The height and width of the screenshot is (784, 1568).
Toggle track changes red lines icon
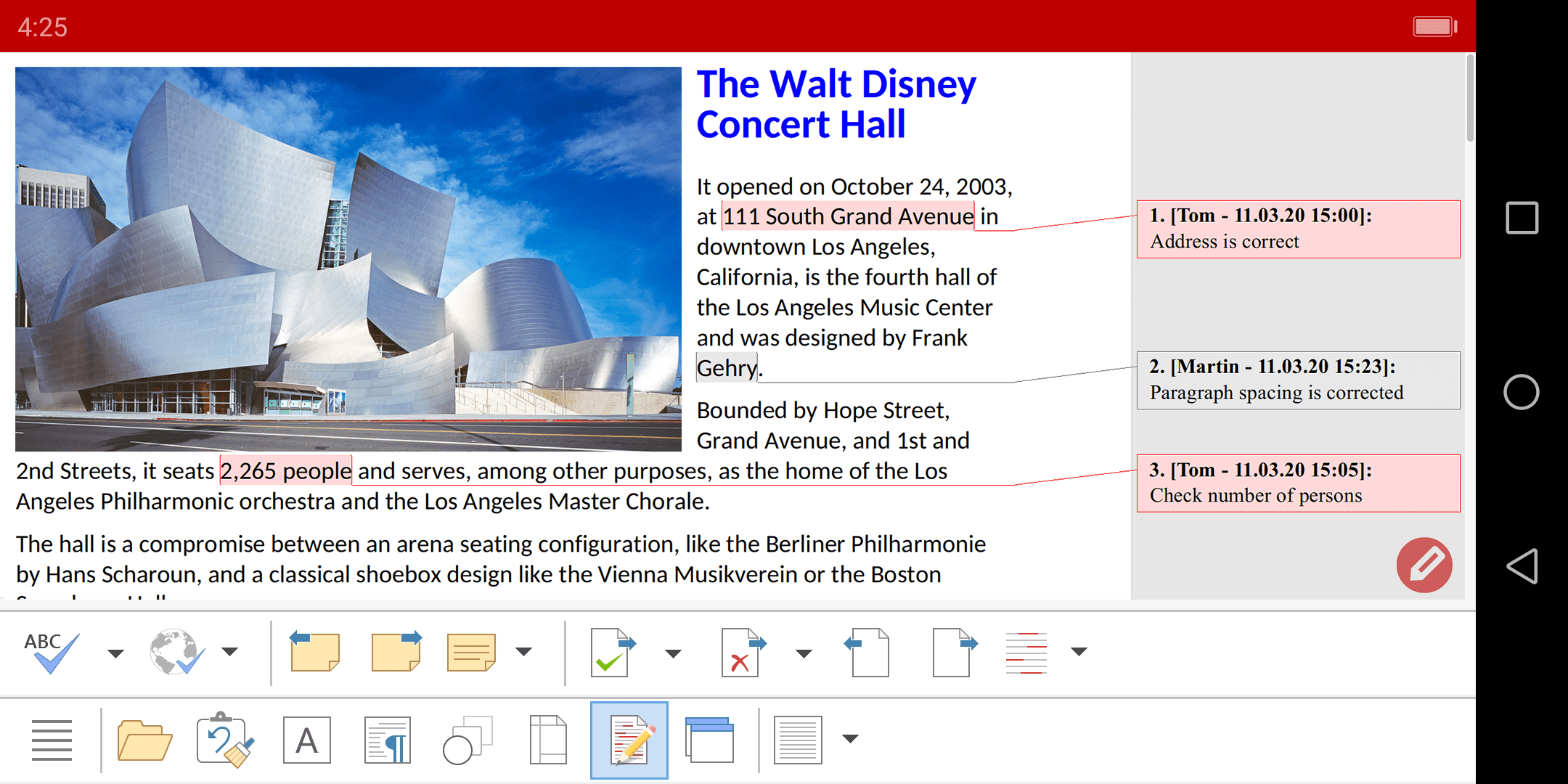(1026, 652)
